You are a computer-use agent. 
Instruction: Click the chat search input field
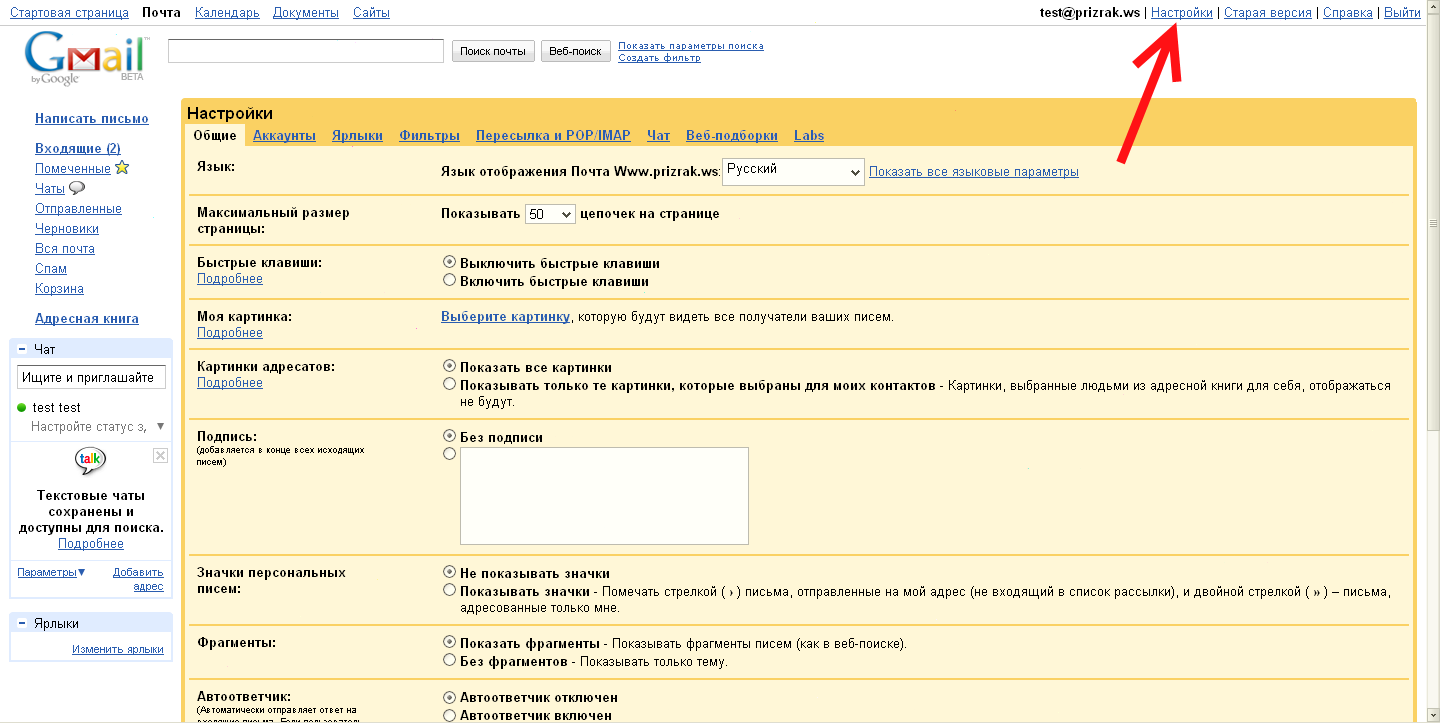click(91, 377)
